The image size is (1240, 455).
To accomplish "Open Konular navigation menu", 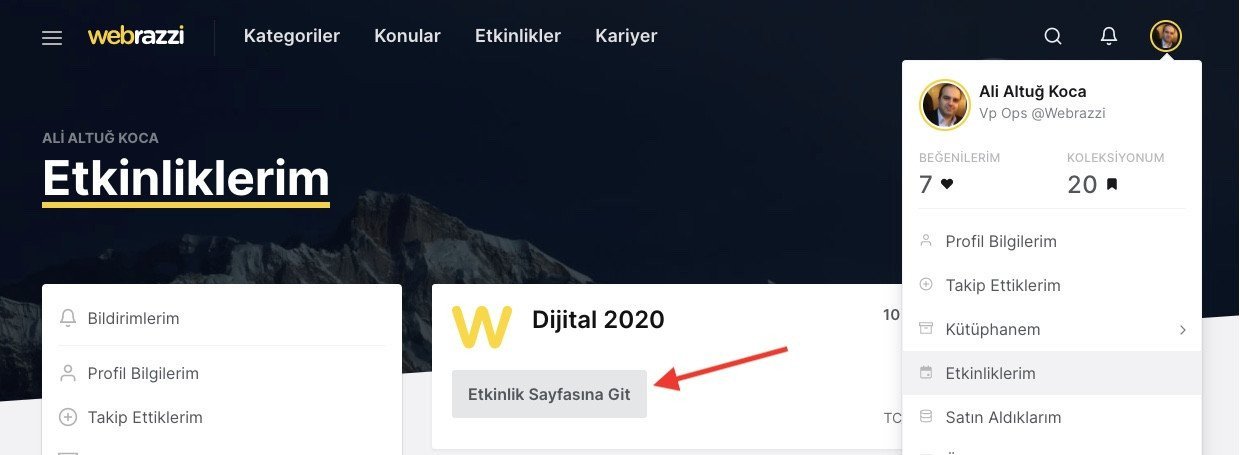I will [407, 36].
